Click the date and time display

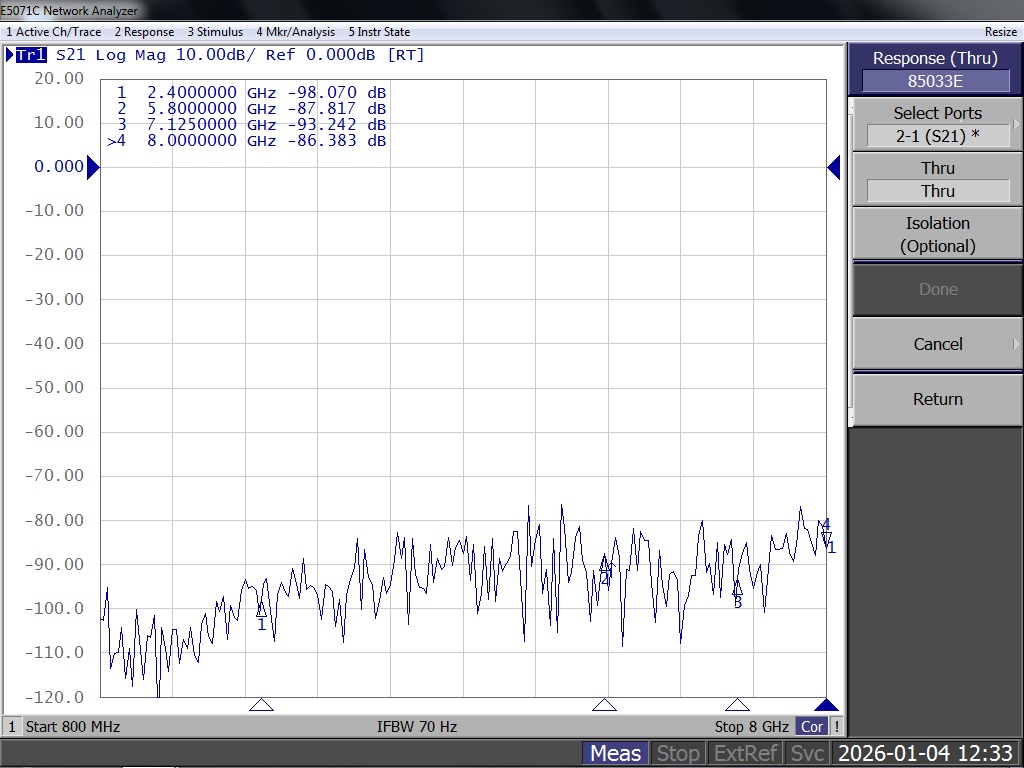[925, 753]
